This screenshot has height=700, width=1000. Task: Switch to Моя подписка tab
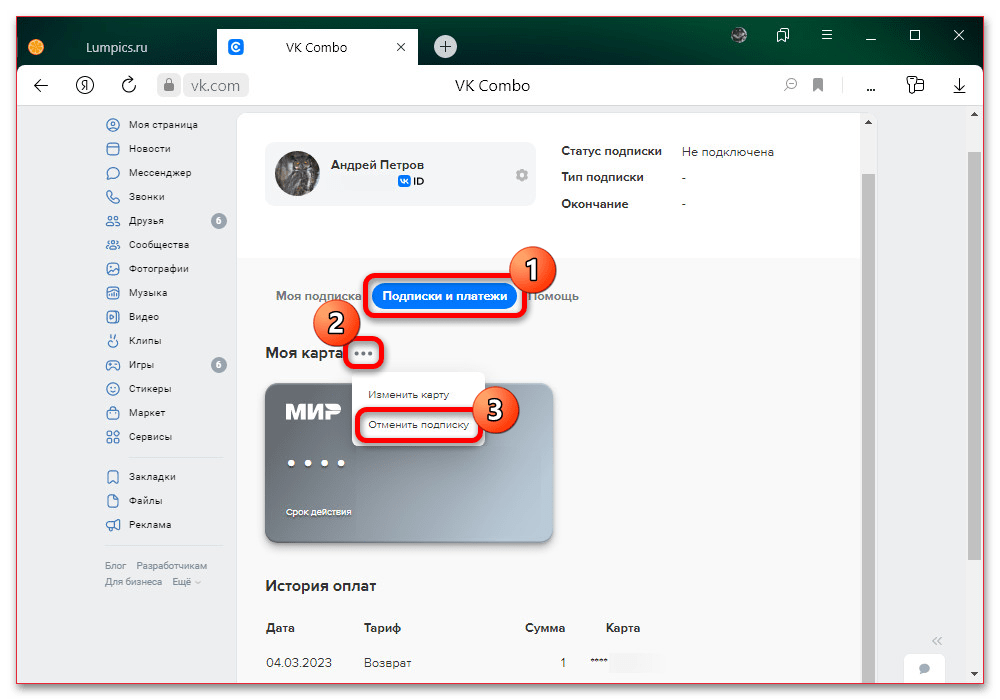[x=318, y=296]
